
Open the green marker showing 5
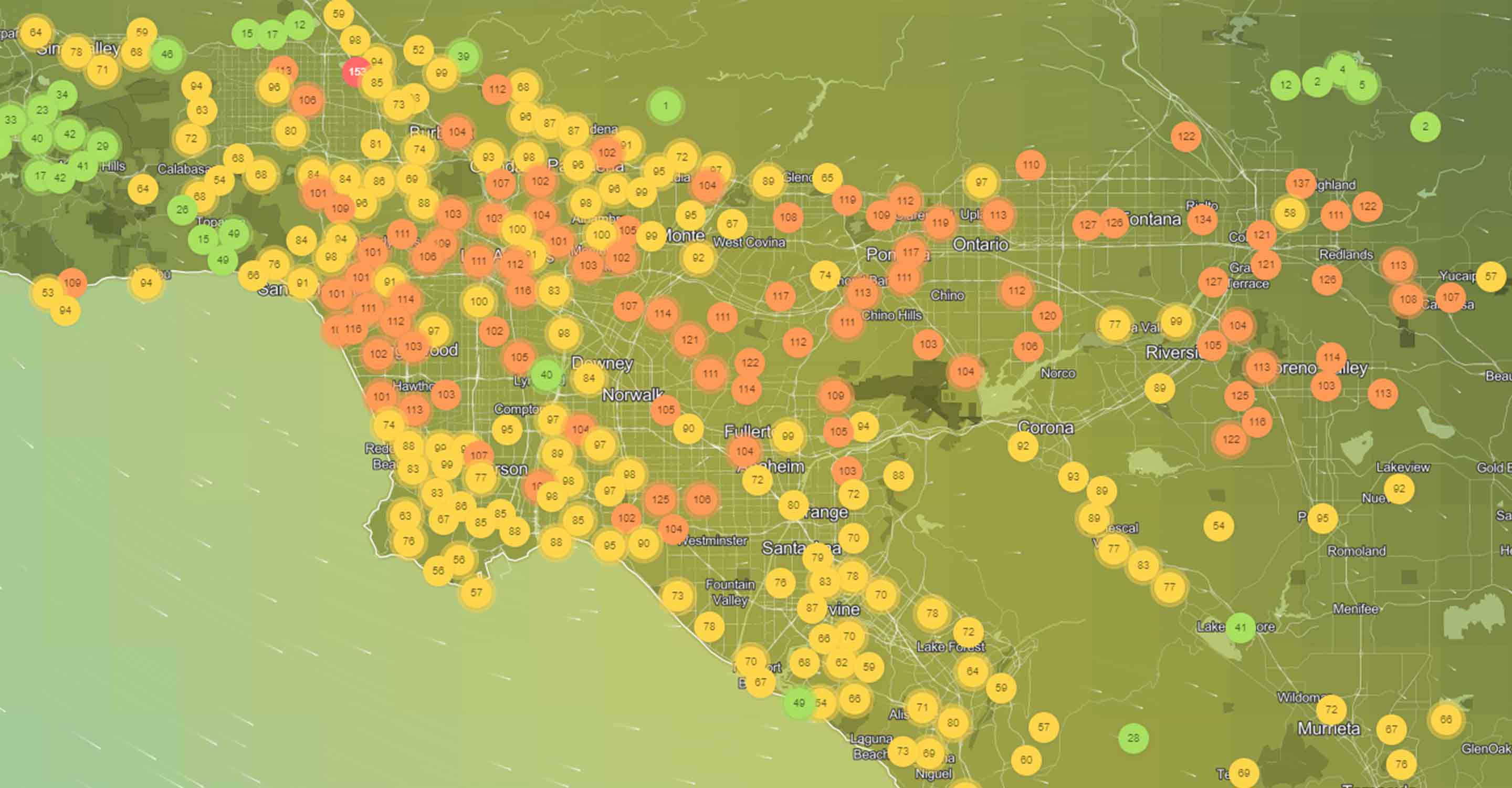coord(1362,85)
